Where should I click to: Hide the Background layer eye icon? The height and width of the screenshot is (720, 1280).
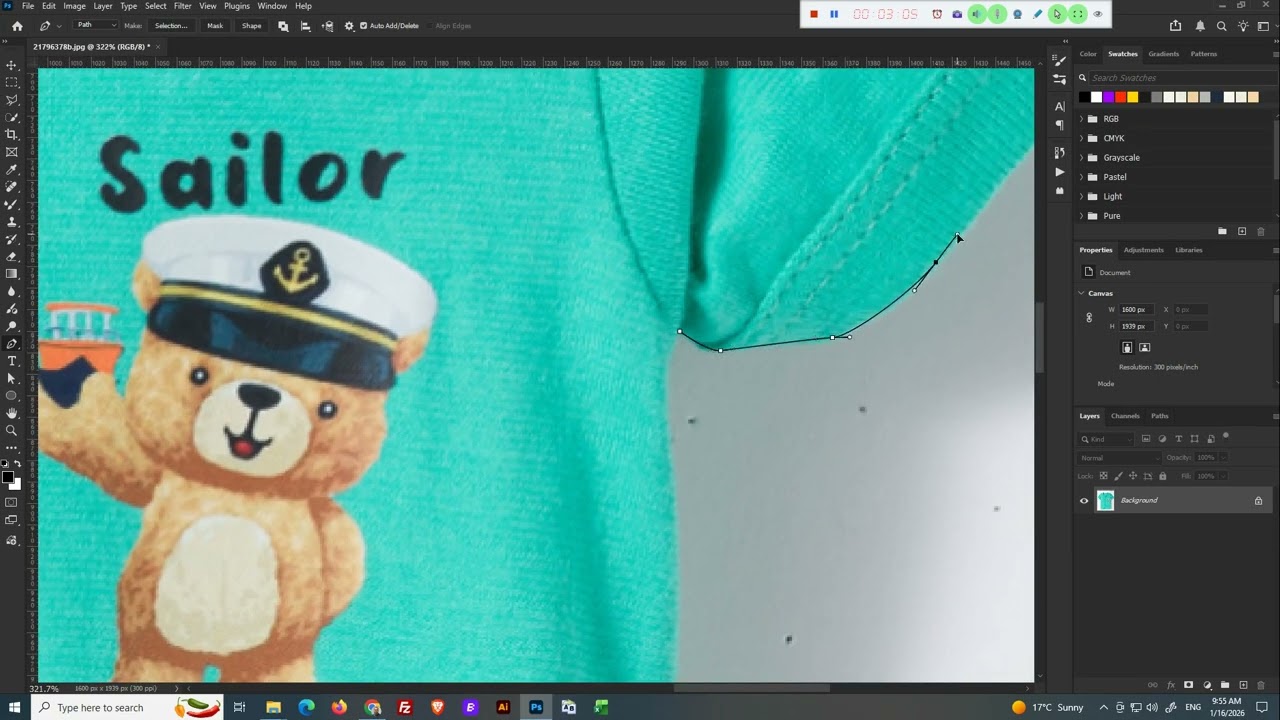1084,501
